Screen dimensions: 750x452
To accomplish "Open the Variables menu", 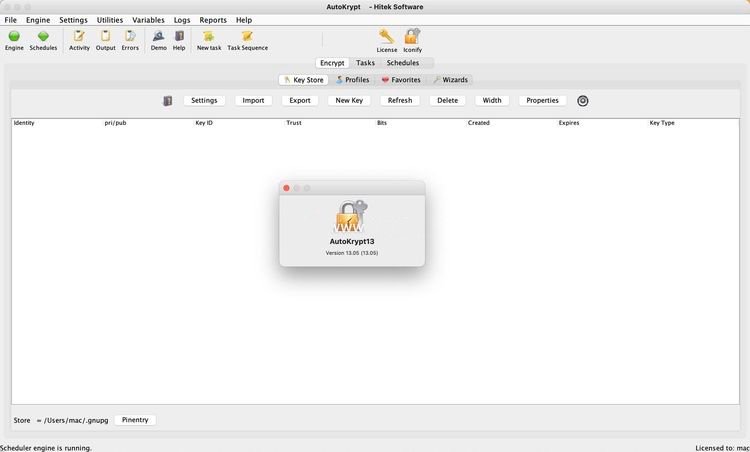I will click(148, 20).
